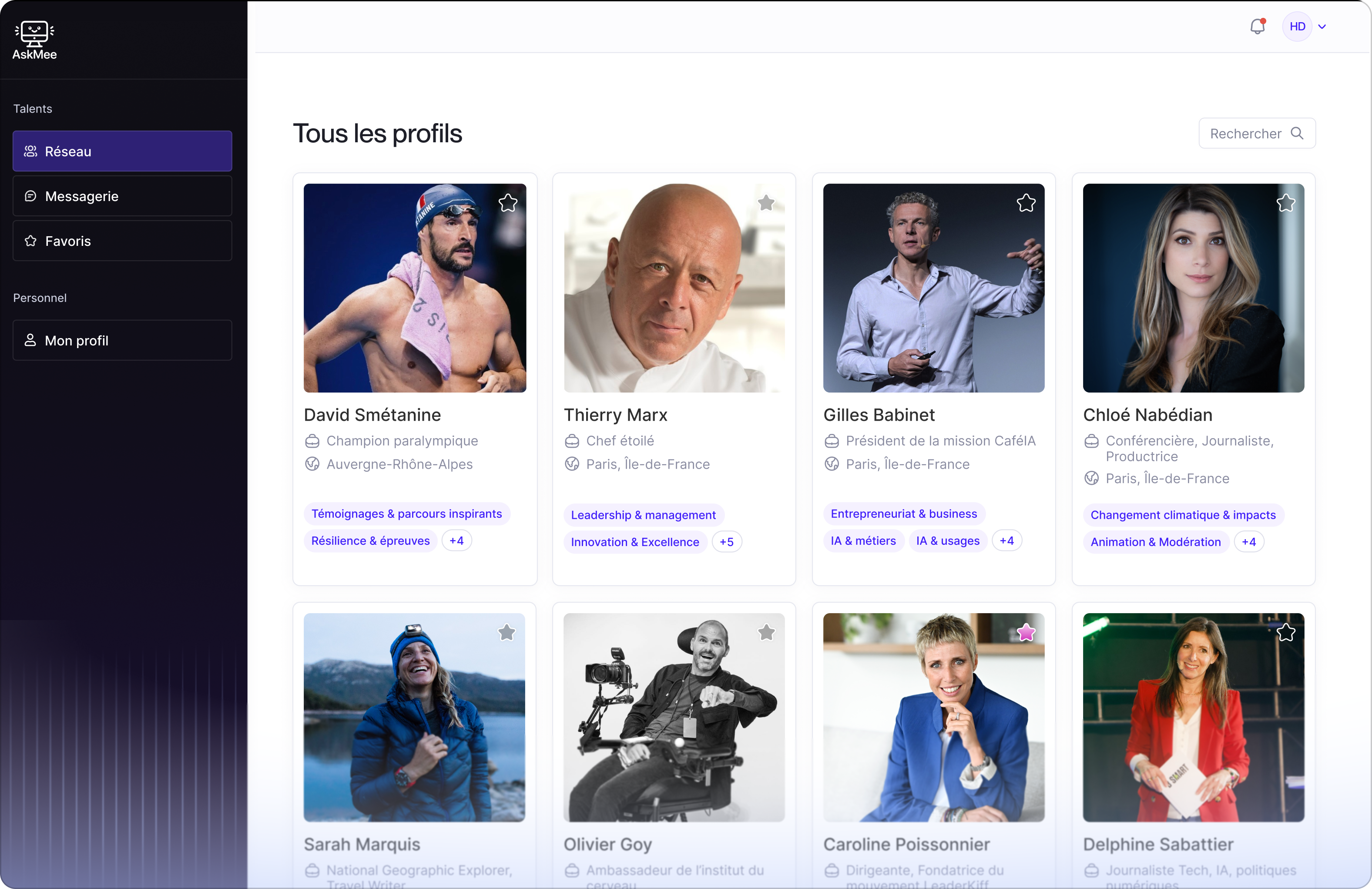Open Messagerie from the sidebar
The height and width of the screenshot is (889, 1372).
122,196
